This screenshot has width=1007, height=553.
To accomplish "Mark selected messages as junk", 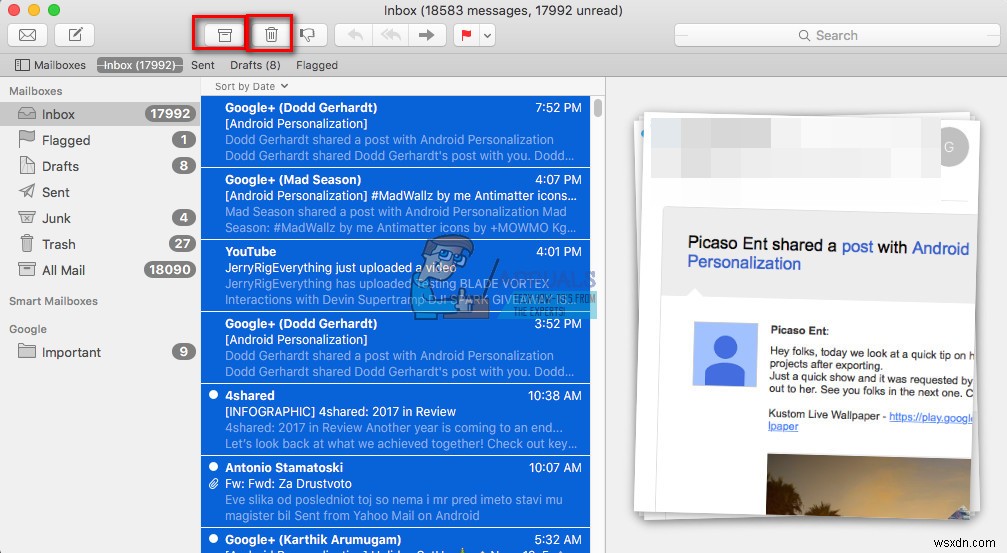I will tap(308, 35).
